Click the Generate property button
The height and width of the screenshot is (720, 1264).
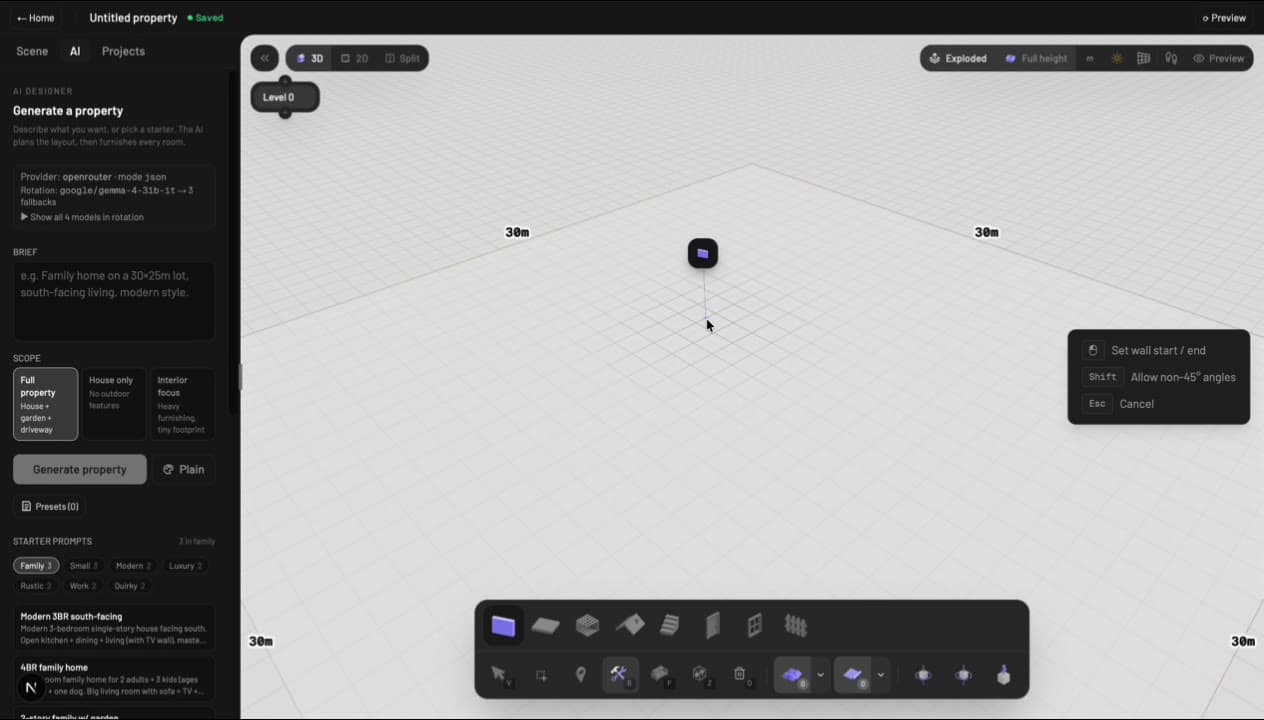(x=79, y=469)
